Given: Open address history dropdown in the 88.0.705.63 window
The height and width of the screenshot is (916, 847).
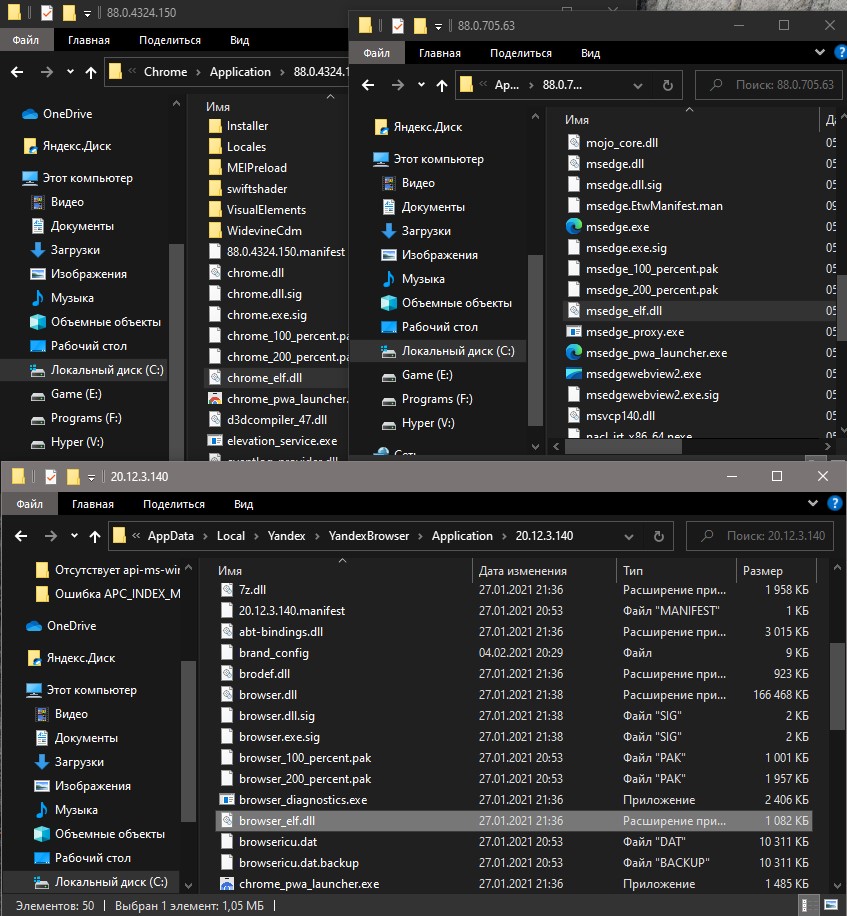Looking at the screenshot, I should (638, 86).
